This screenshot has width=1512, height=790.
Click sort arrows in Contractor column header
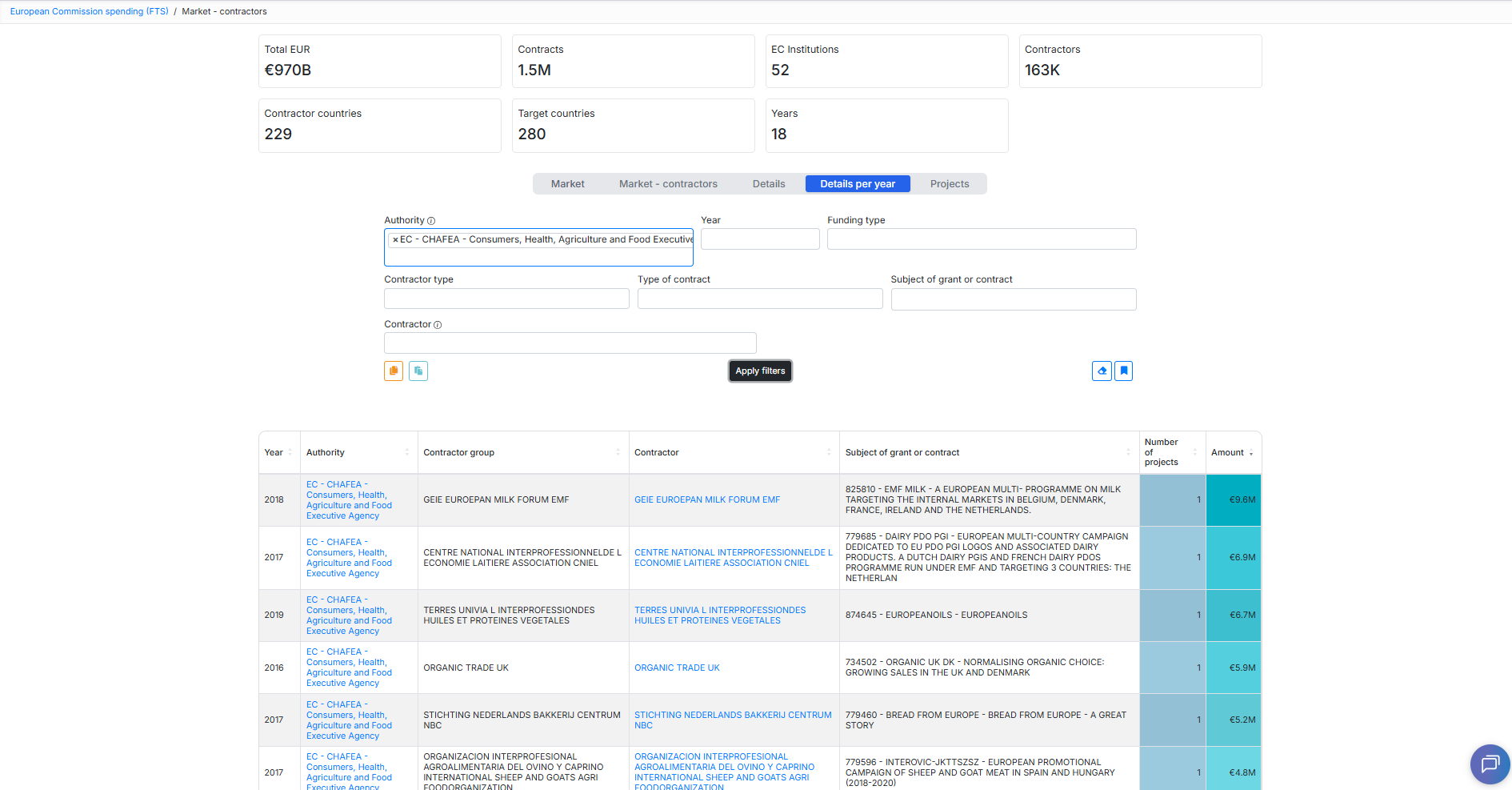pos(829,453)
